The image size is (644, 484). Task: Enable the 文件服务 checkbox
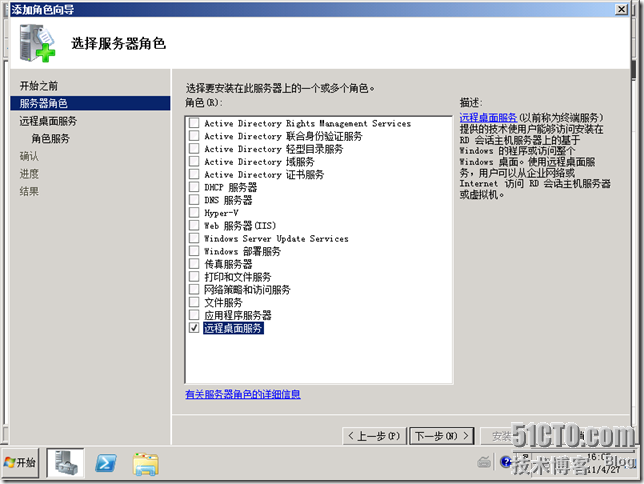tap(194, 302)
